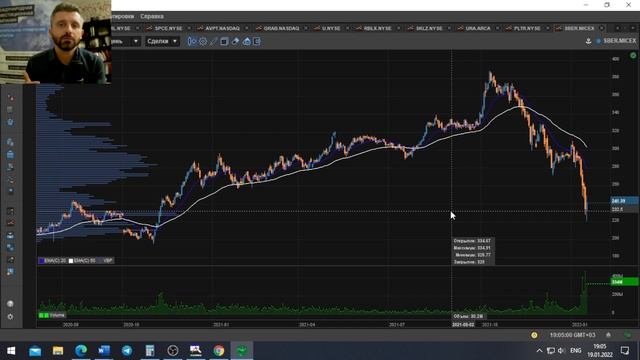Screen dimensions: 640x360
Task: Open Telegram from the taskbar
Action: pos(127,351)
